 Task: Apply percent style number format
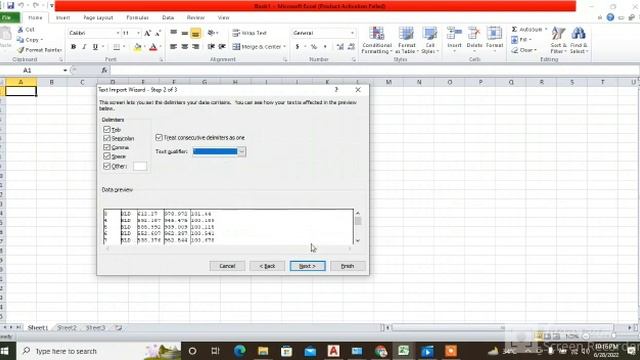[x=313, y=47]
